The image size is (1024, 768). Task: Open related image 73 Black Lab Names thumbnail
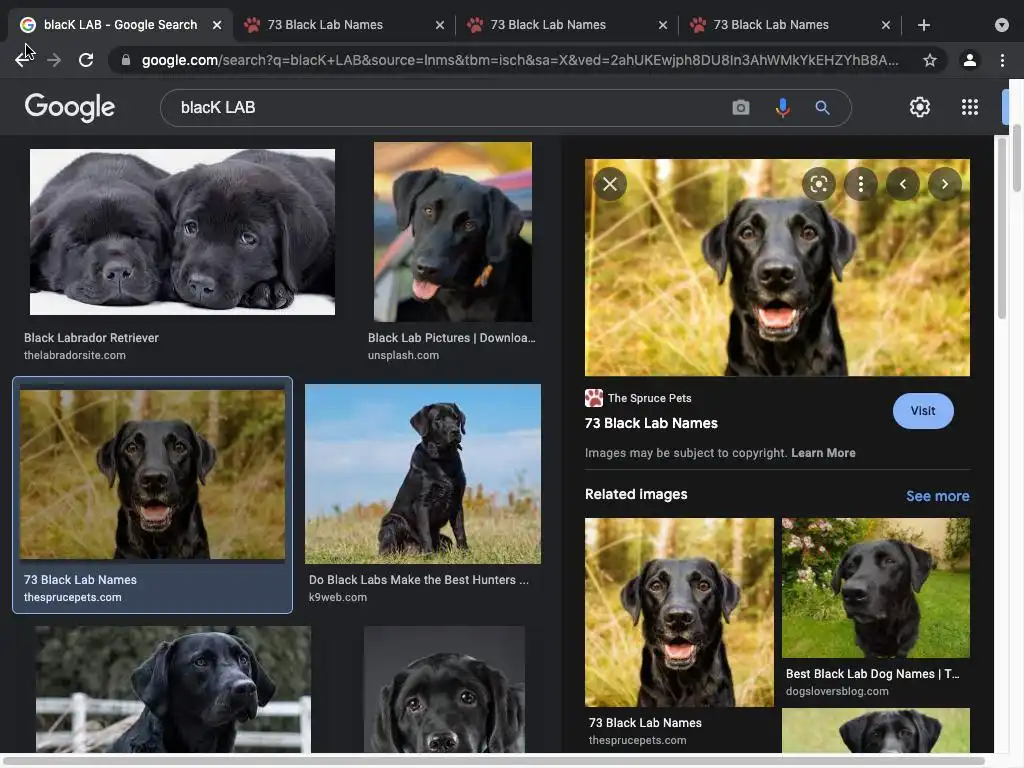(x=679, y=613)
